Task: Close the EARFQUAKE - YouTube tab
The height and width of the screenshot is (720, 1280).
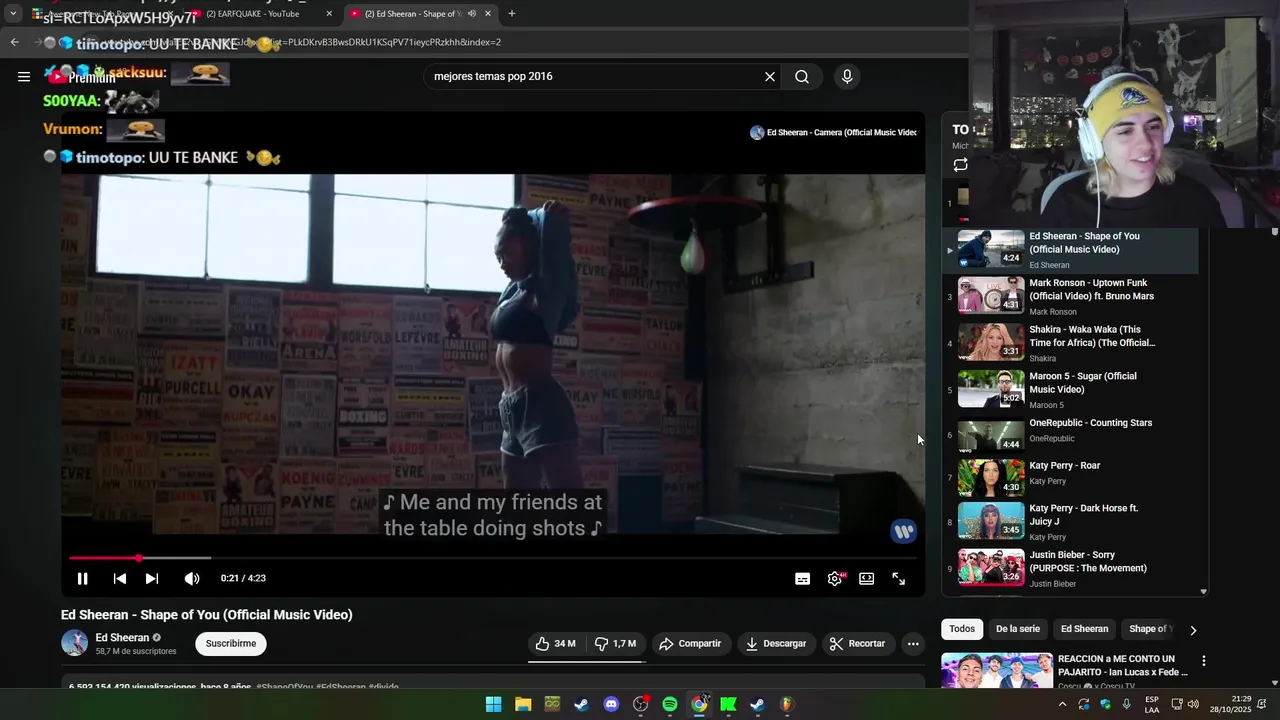Action: pyautogui.click(x=329, y=14)
